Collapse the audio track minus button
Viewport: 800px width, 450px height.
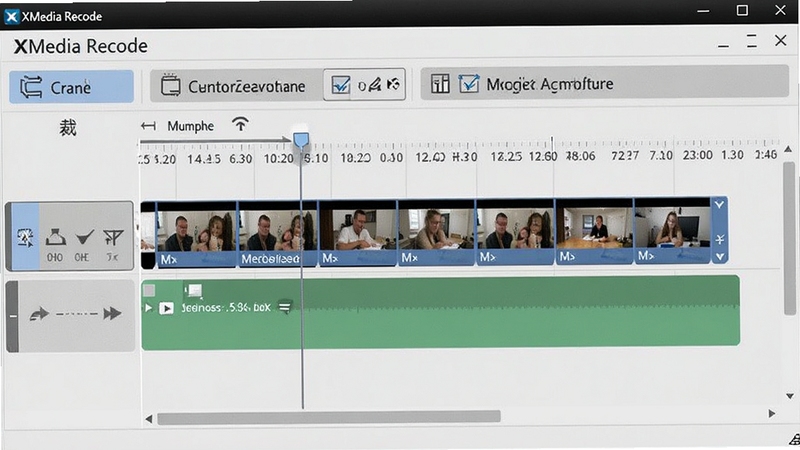(13, 316)
